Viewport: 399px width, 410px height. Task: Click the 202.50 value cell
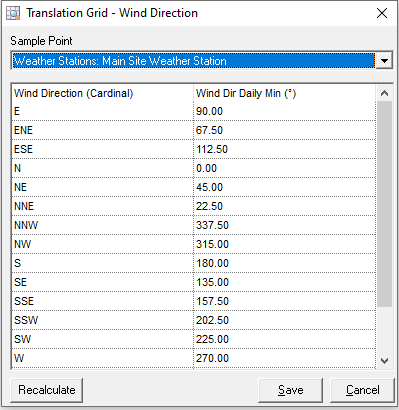(285, 320)
